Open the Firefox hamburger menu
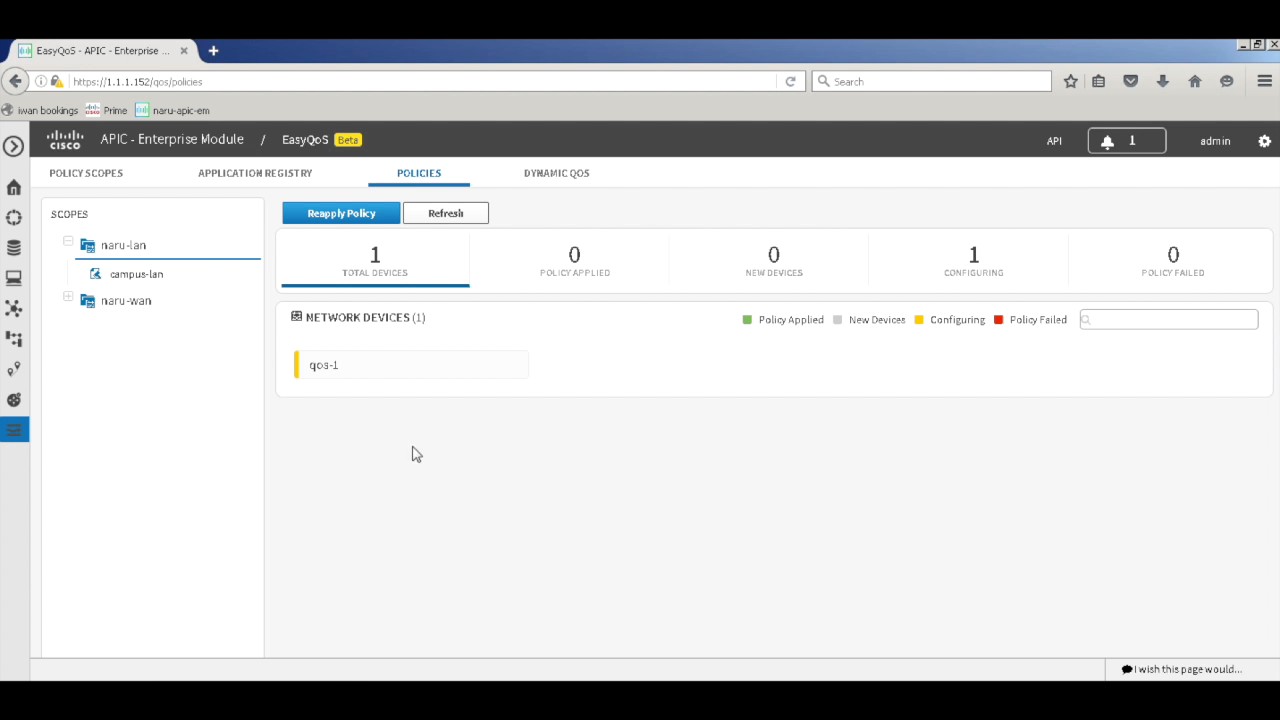The width and height of the screenshot is (1280, 720). 1265,81
